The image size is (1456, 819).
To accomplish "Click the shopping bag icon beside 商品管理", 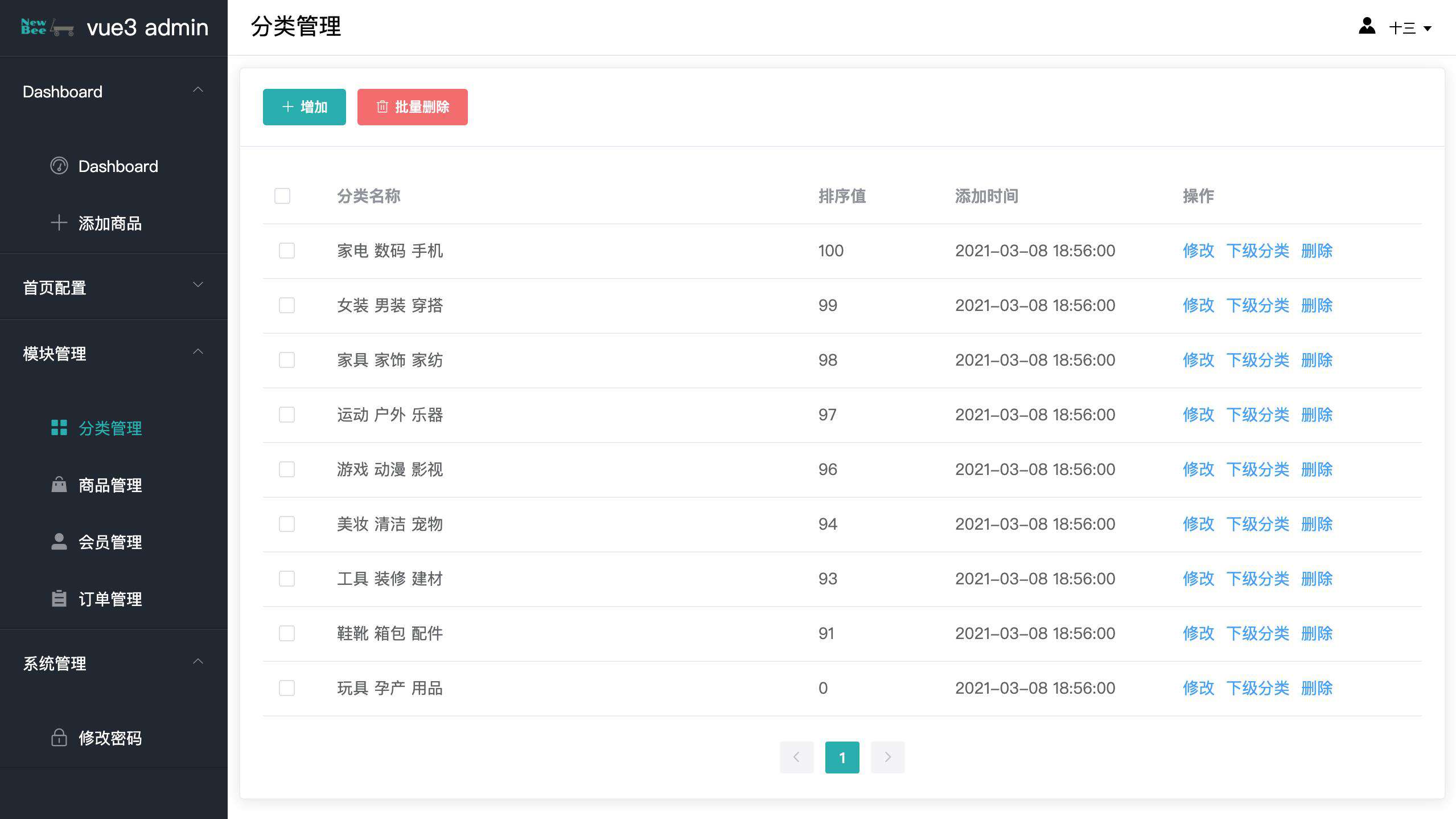I will 59,485.
